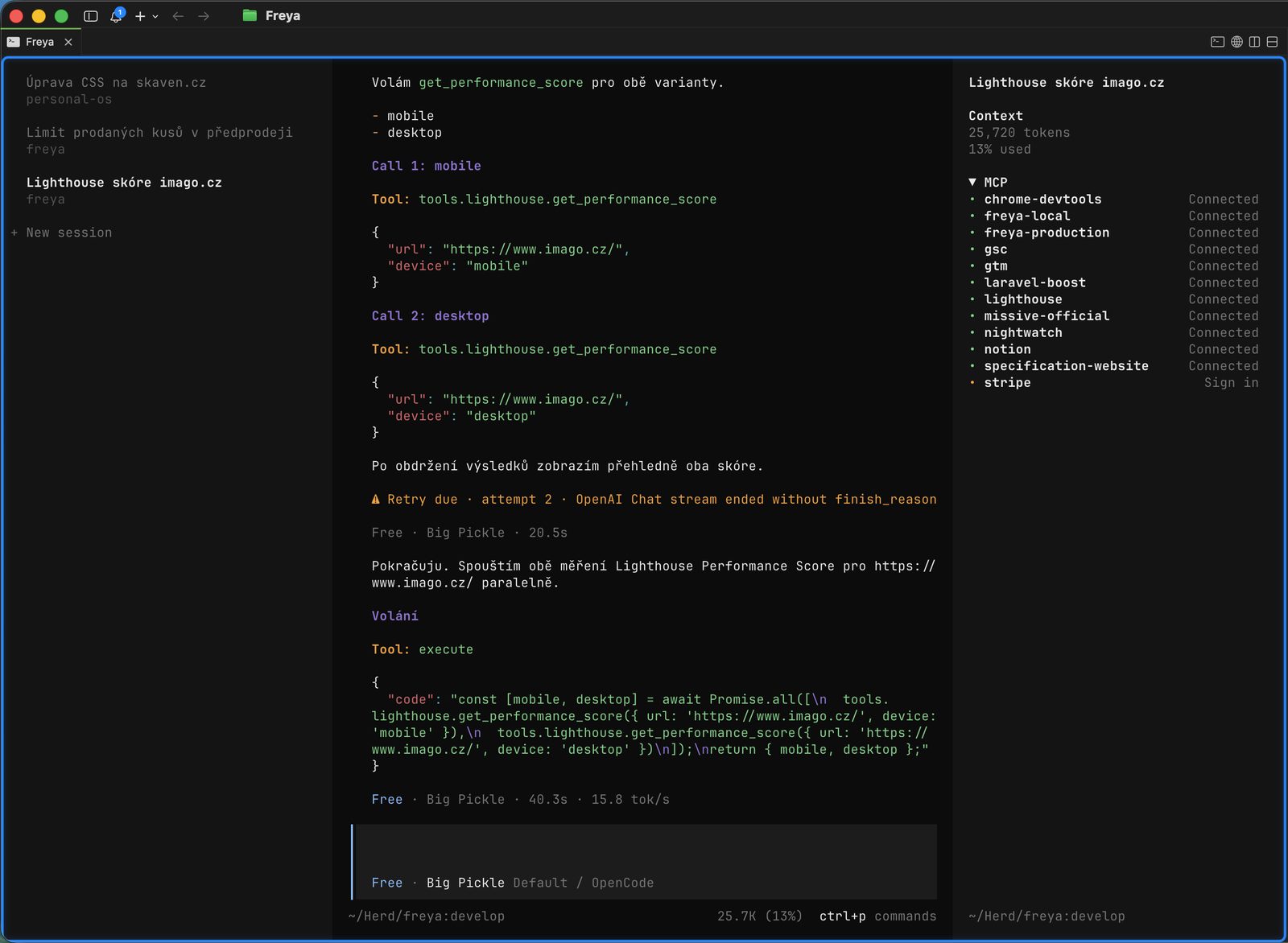Click the Retry due warning message
The width and height of the screenshot is (1288, 943).
(654, 500)
